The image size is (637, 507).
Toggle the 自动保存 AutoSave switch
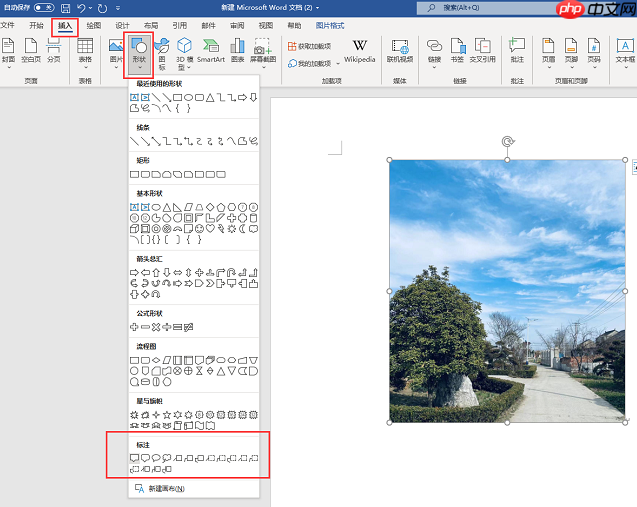[44, 7]
